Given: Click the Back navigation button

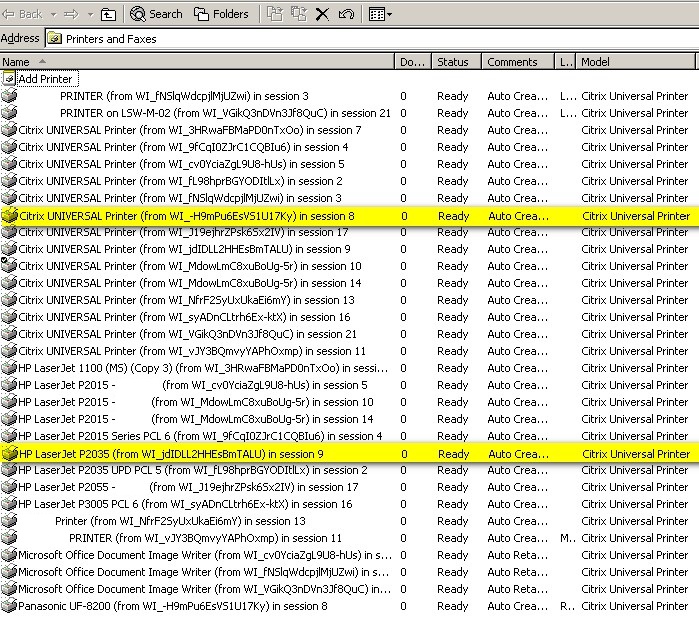Looking at the screenshot, I should click(23, 14).
